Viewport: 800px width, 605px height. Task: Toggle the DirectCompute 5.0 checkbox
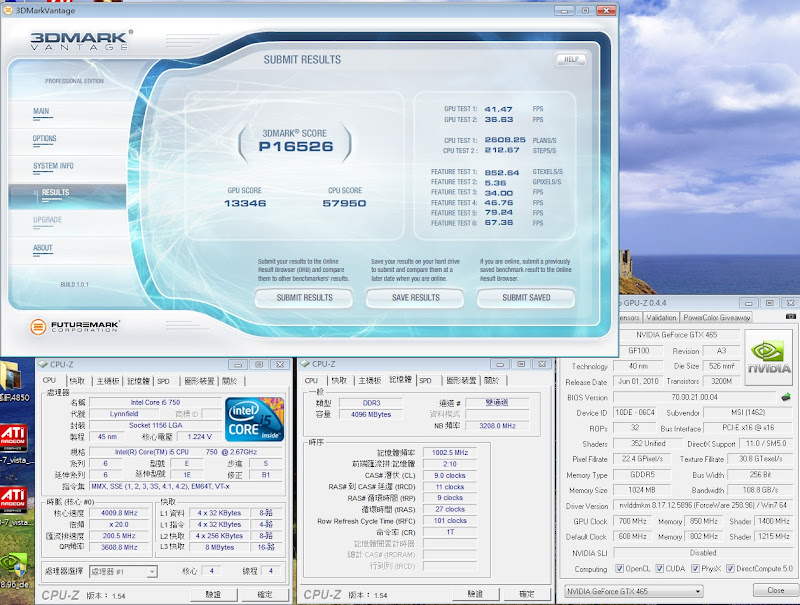click(x=730, y=568)
